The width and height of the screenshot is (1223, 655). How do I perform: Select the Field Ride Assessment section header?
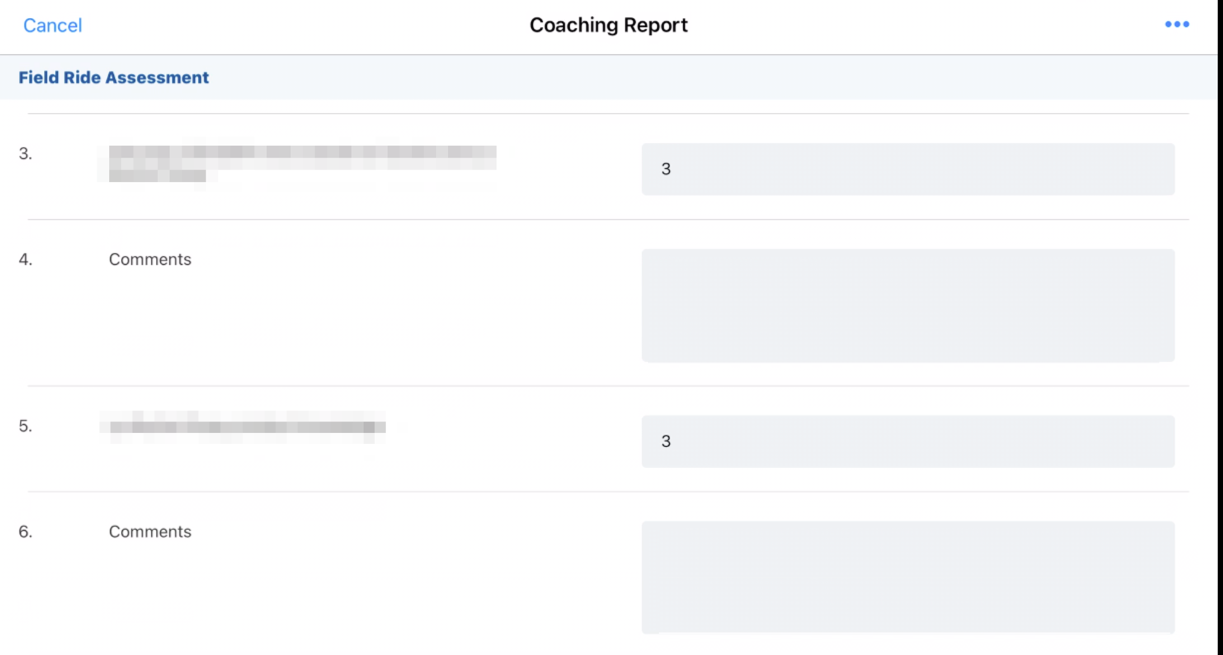(114, 77)
